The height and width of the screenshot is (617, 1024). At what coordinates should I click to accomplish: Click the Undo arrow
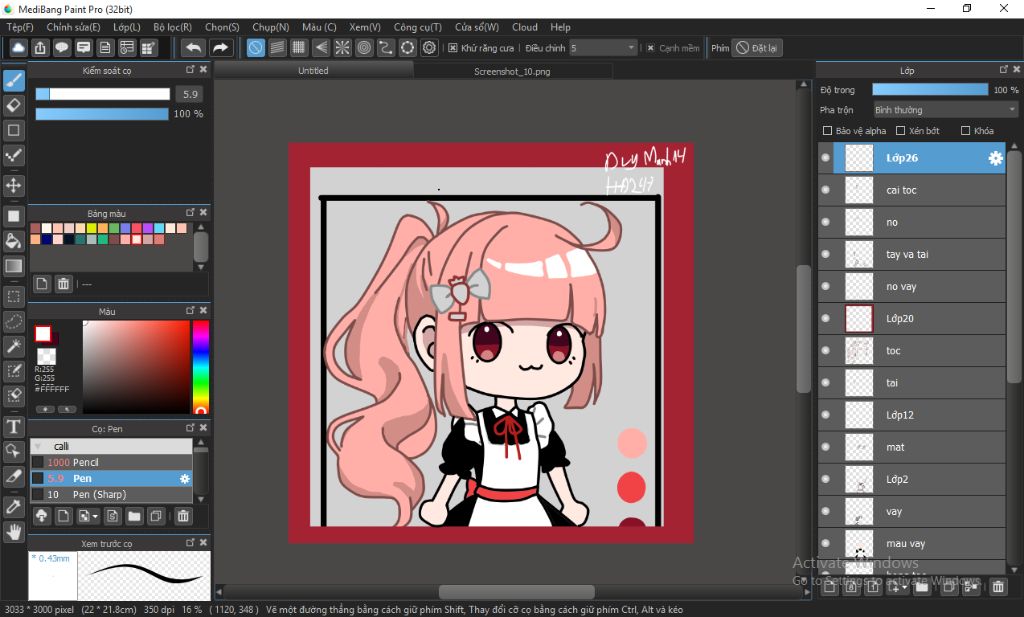(193, 48)
